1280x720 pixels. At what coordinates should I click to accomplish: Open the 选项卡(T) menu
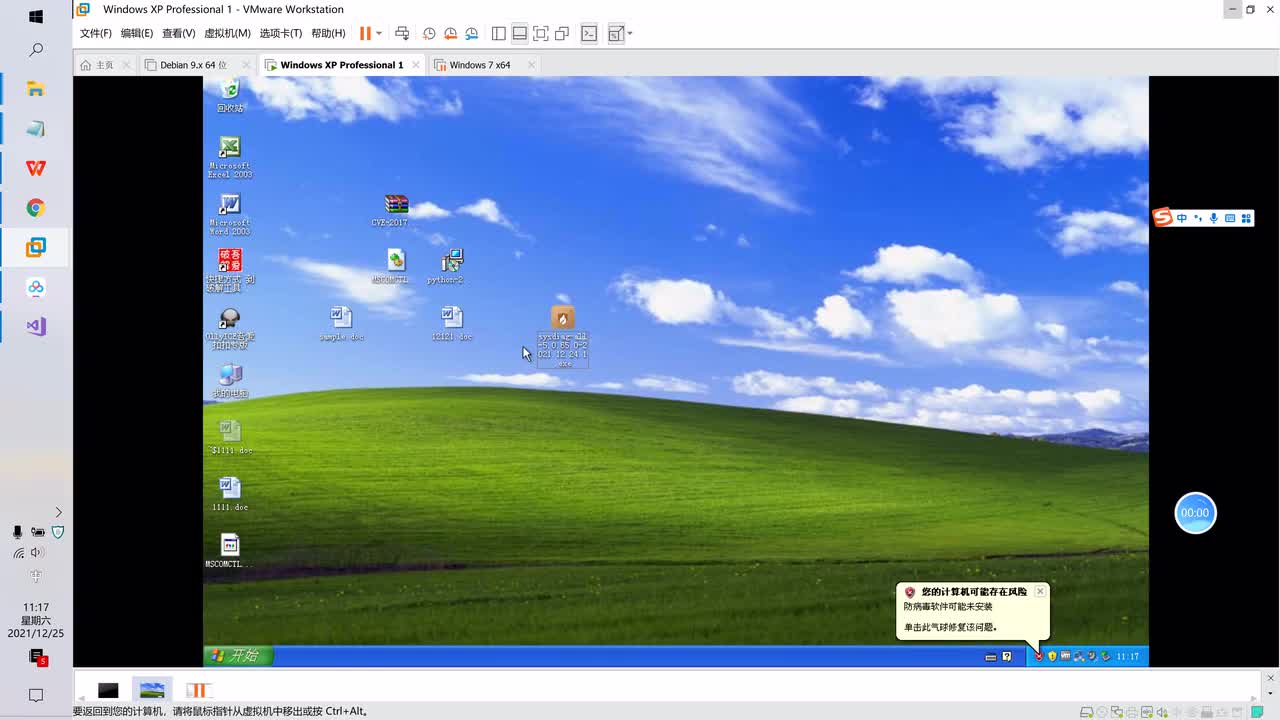pos(281,33)
